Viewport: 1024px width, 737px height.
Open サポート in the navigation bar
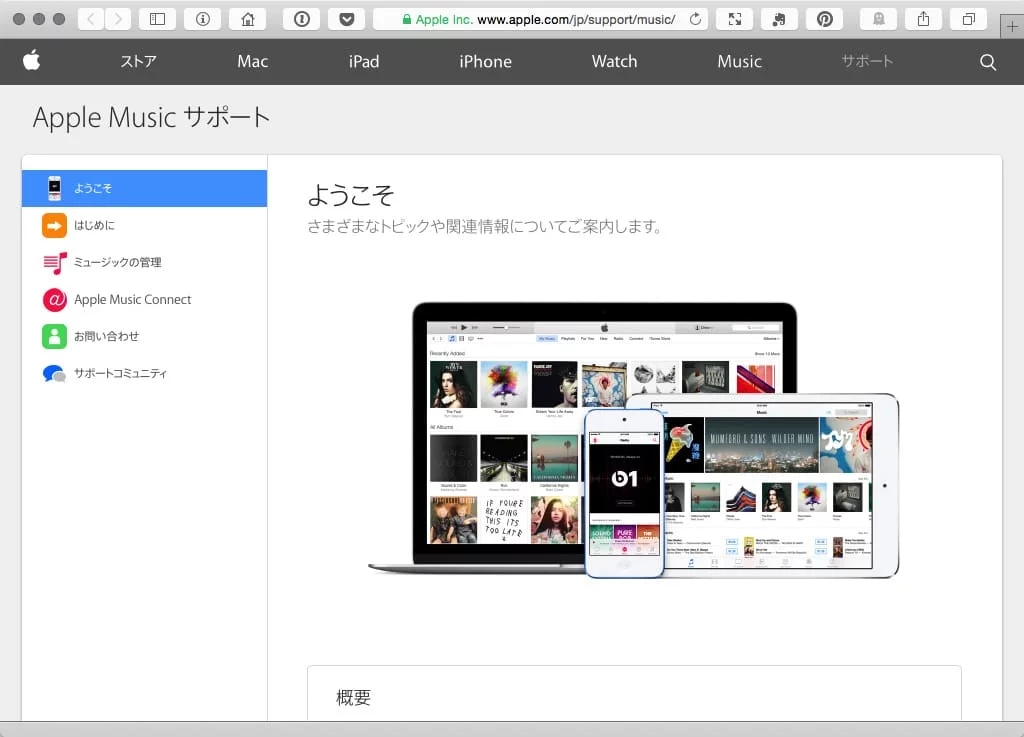pos(867,61)
